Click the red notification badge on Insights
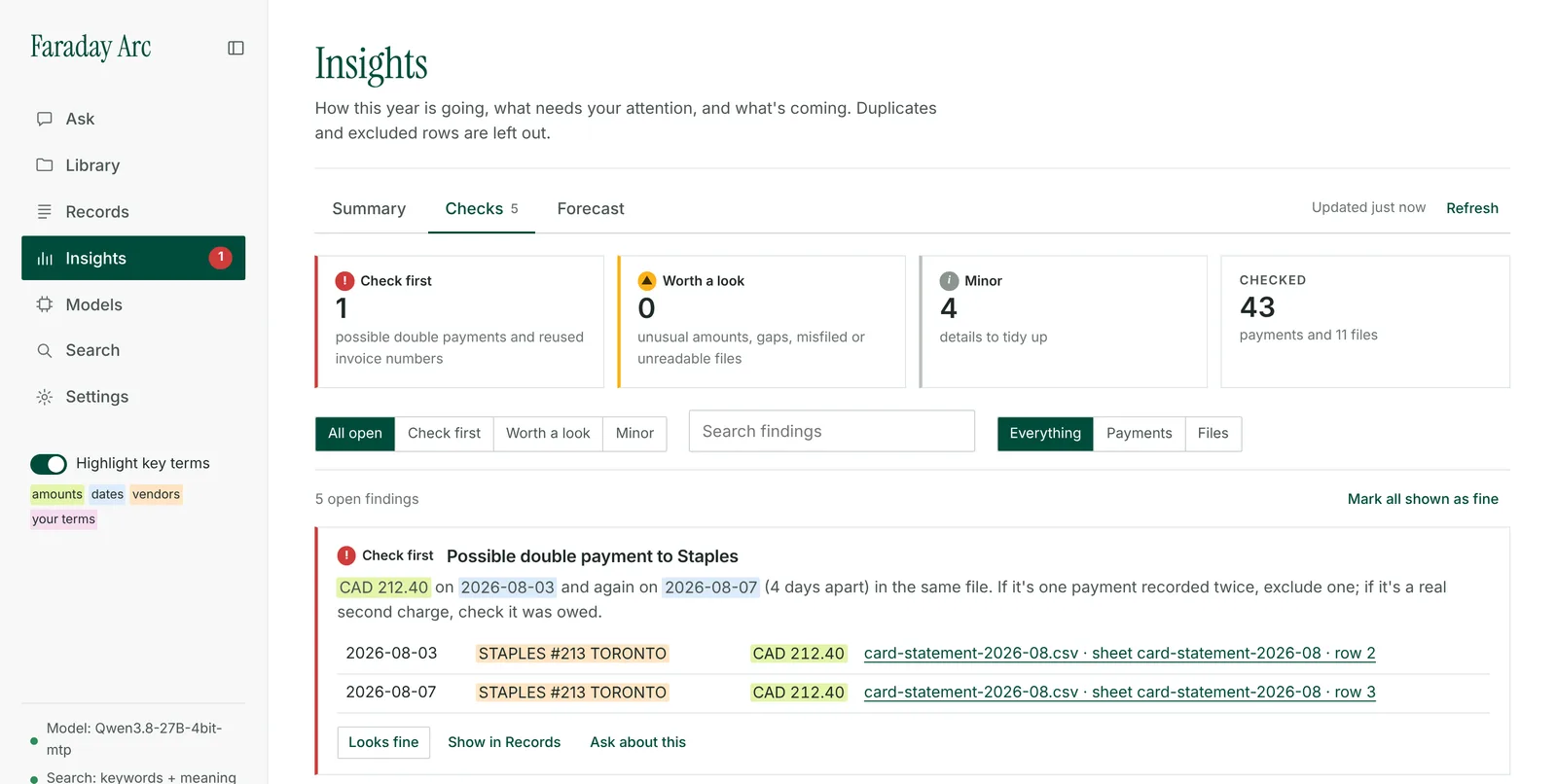This screenshot has height=784, width=1557. pyautogui.click(x=221, y=258)
